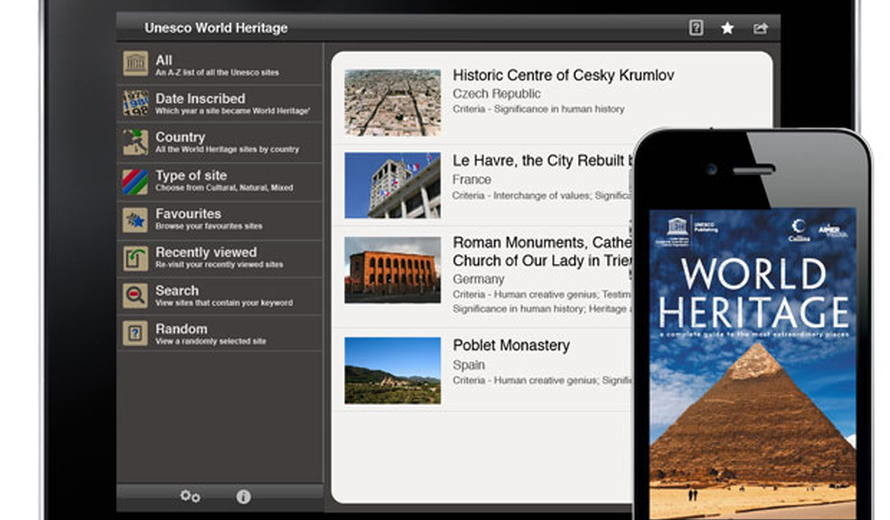This screenshot has width=890, height=520.
Task: Tap 'An A-Z list of all the Unesco sites'
Action: click(x=217, y=73)
